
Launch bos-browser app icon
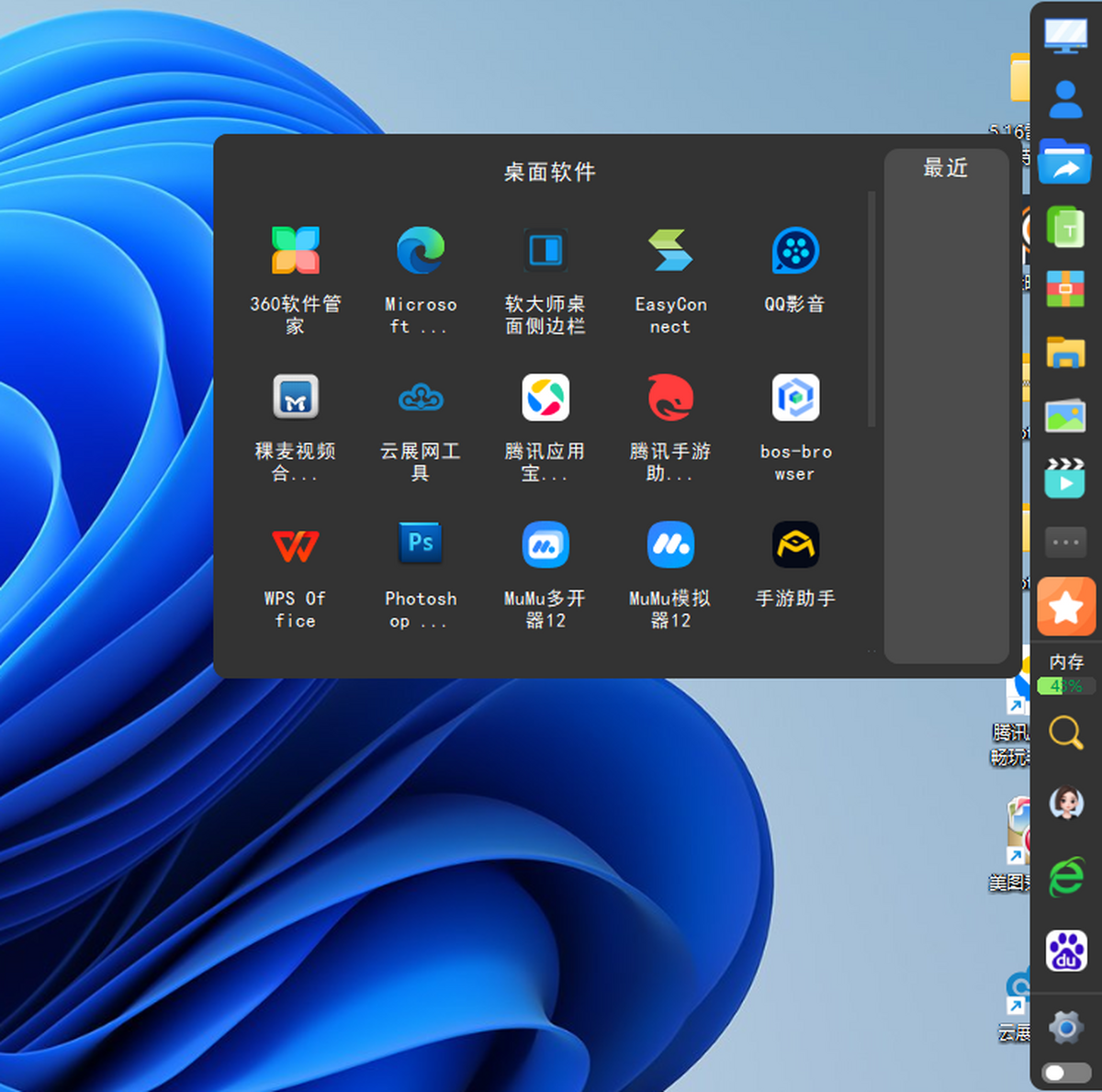point(795,398)
